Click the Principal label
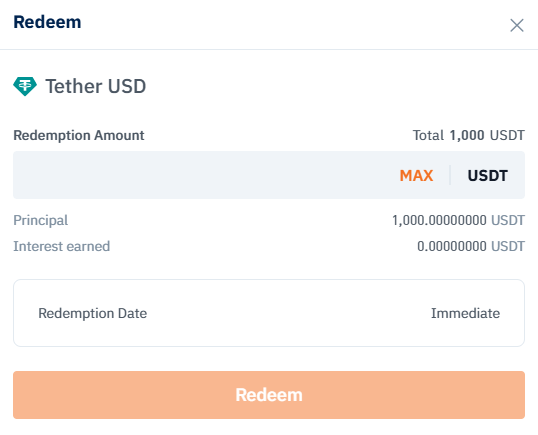 pos(40,220)
